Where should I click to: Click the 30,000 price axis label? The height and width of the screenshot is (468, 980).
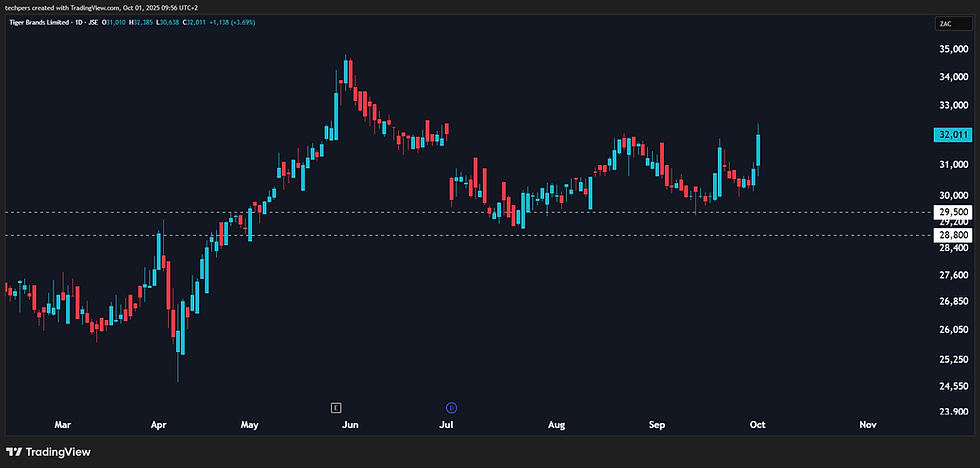point(954,194)
